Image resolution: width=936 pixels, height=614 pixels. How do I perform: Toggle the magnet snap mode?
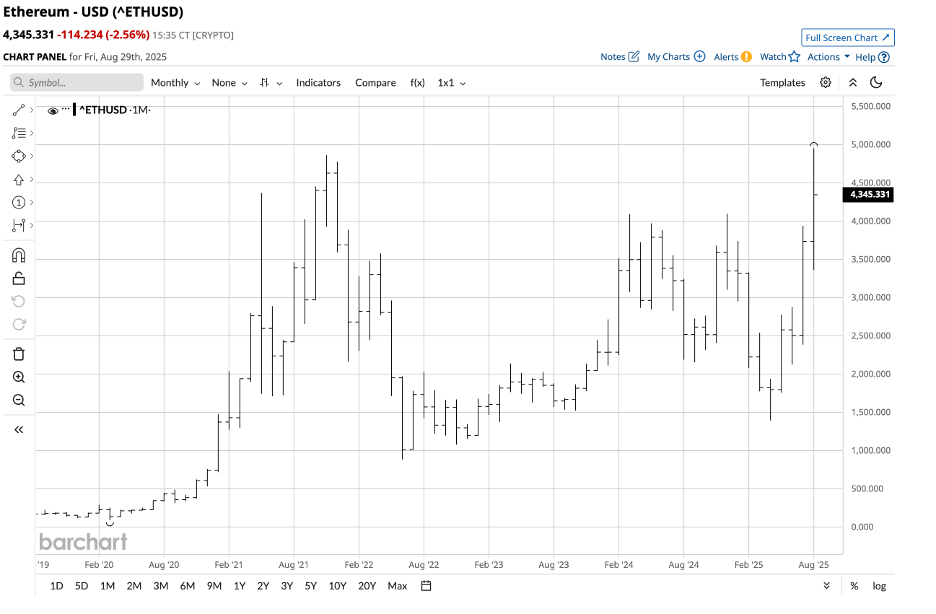(19, 255)
